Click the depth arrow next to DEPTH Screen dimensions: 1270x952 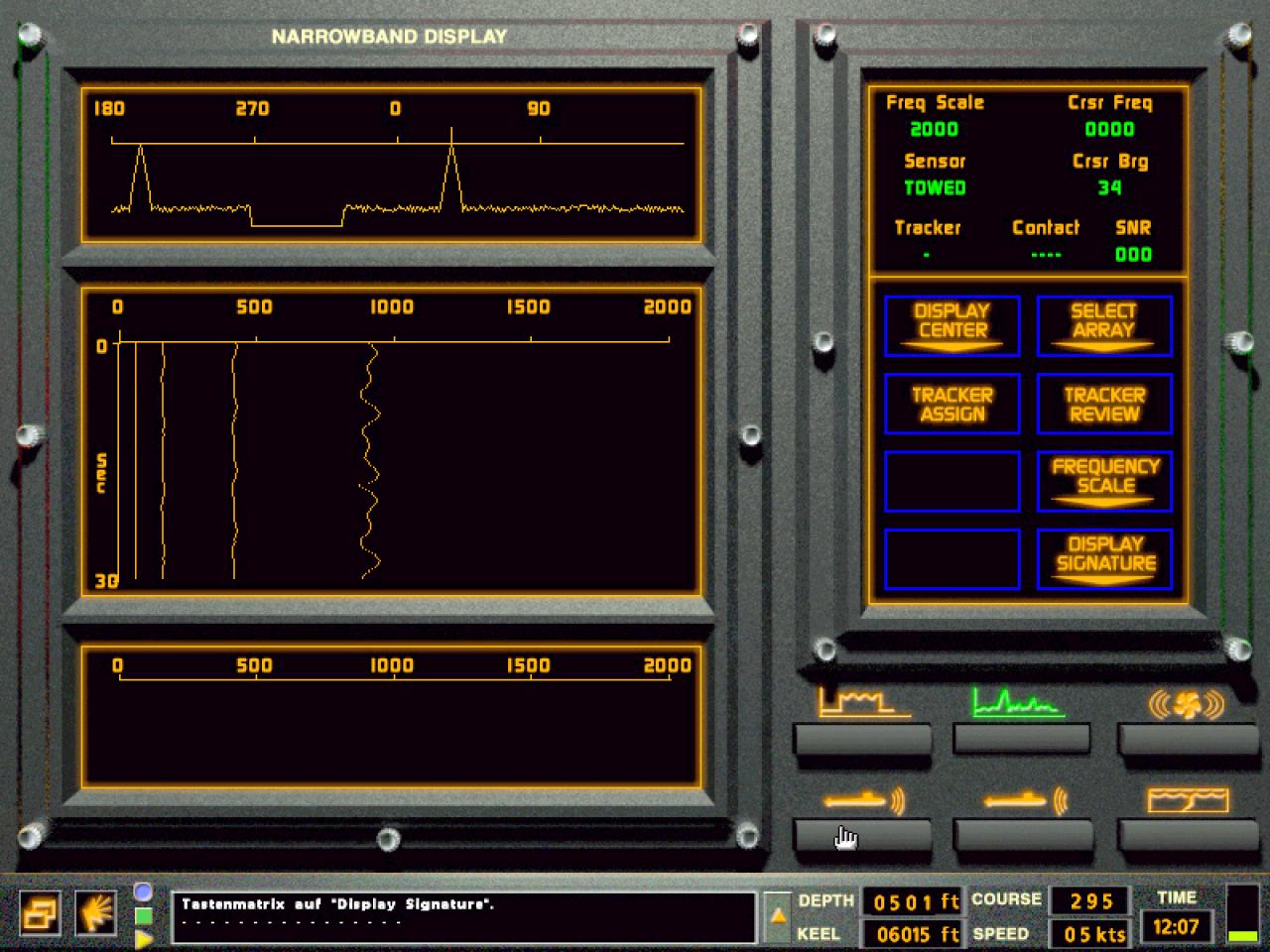tap(778, 916)
